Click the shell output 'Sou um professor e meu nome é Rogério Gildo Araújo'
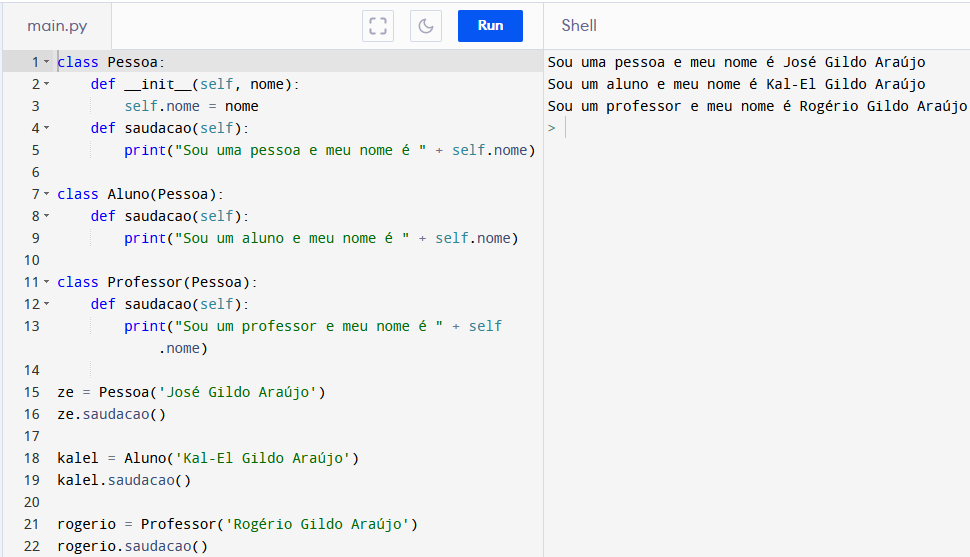The image size is (970, 557). [757, 106]
